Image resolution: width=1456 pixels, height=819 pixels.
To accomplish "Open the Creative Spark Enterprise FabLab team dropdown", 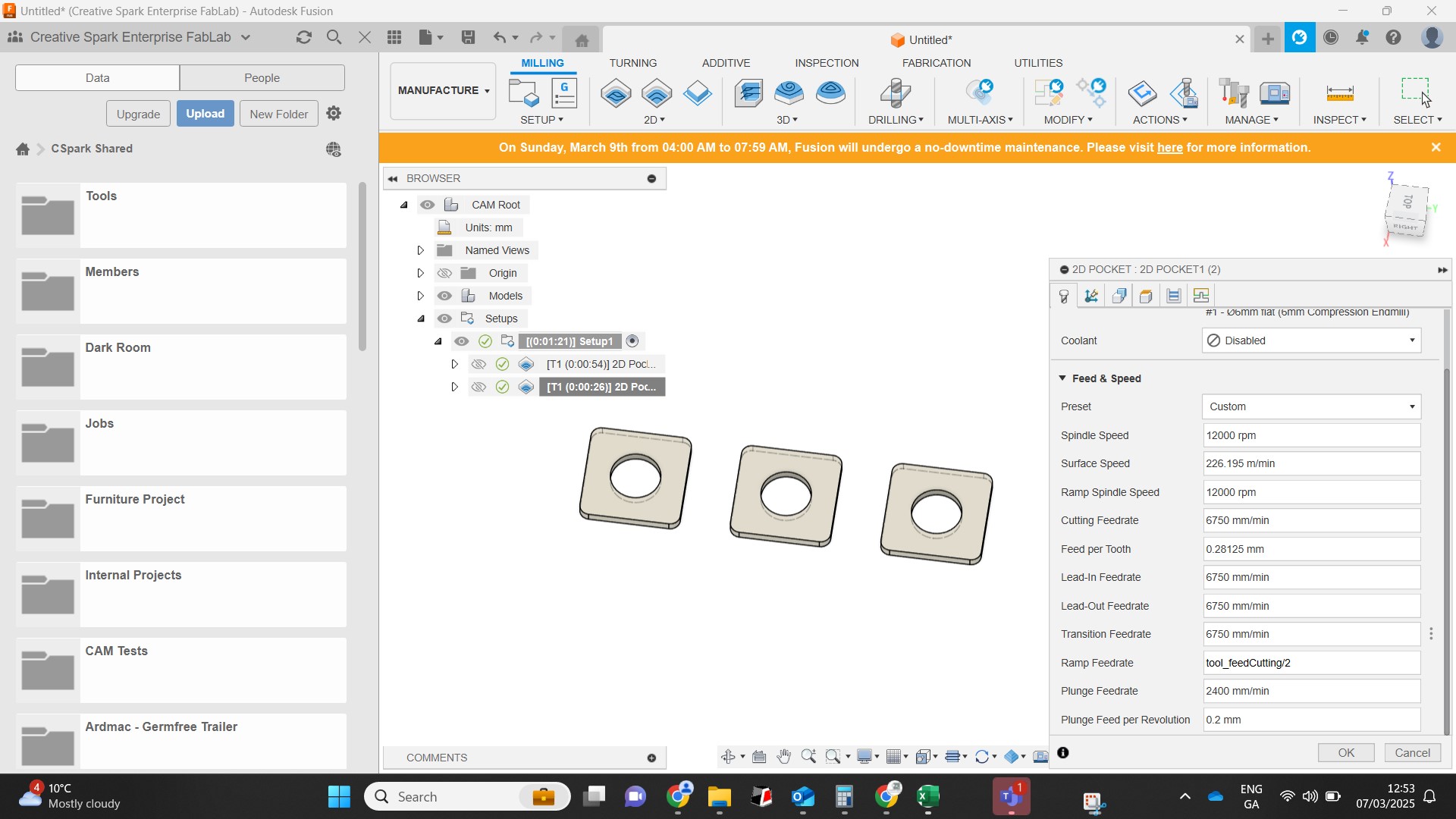I will point(246,37).
